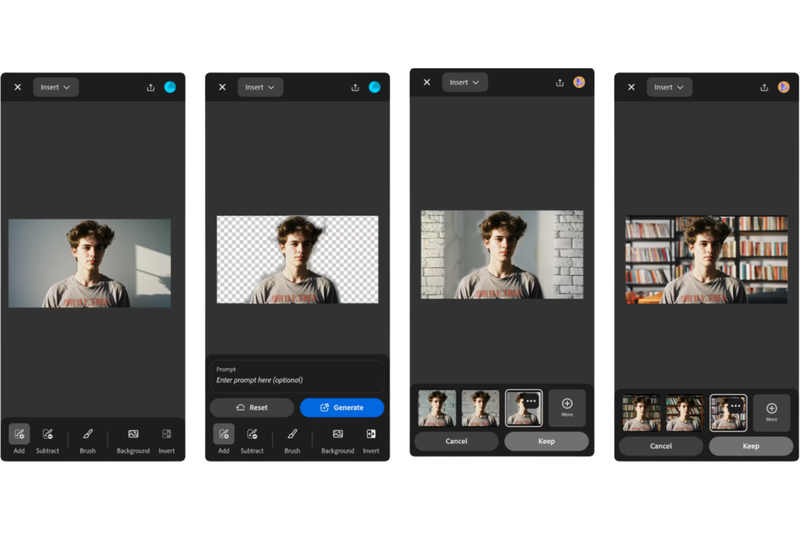Select Subtract tool in the original photo screen
800x533 pixels.
[47, 435]
